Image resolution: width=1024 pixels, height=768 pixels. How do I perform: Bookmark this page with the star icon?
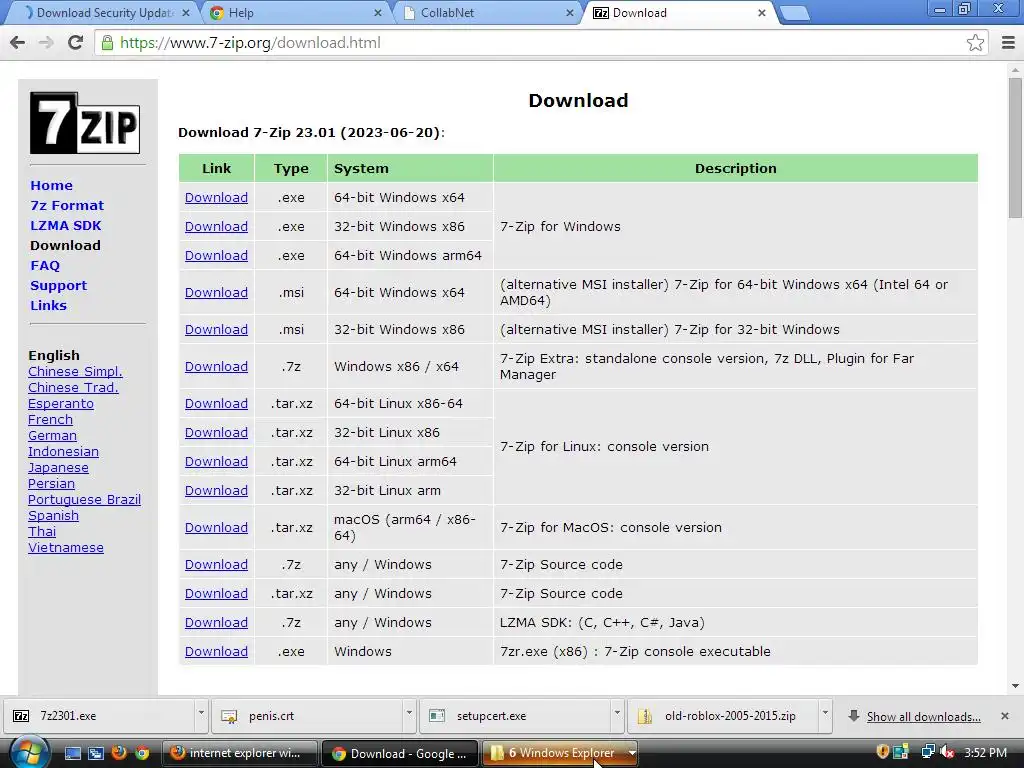coord(975,42)
